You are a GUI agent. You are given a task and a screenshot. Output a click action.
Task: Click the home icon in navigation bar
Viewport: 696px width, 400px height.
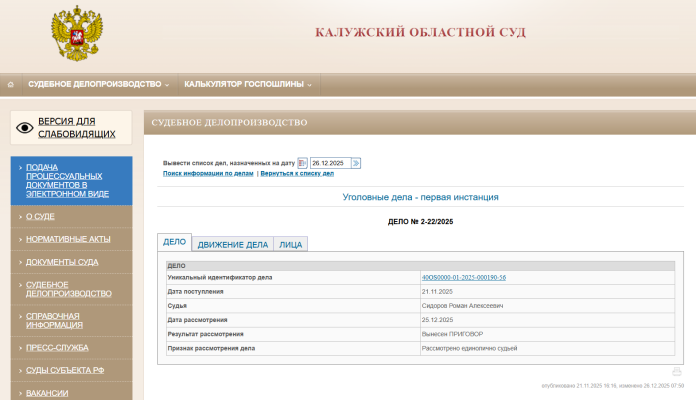click(x=11, y=84)
